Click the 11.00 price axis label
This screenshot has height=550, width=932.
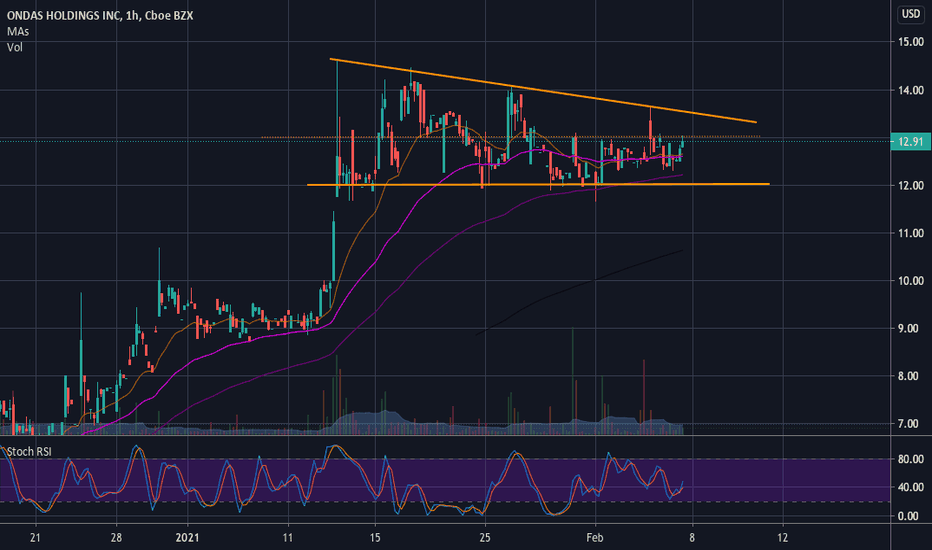click(911, 233)
